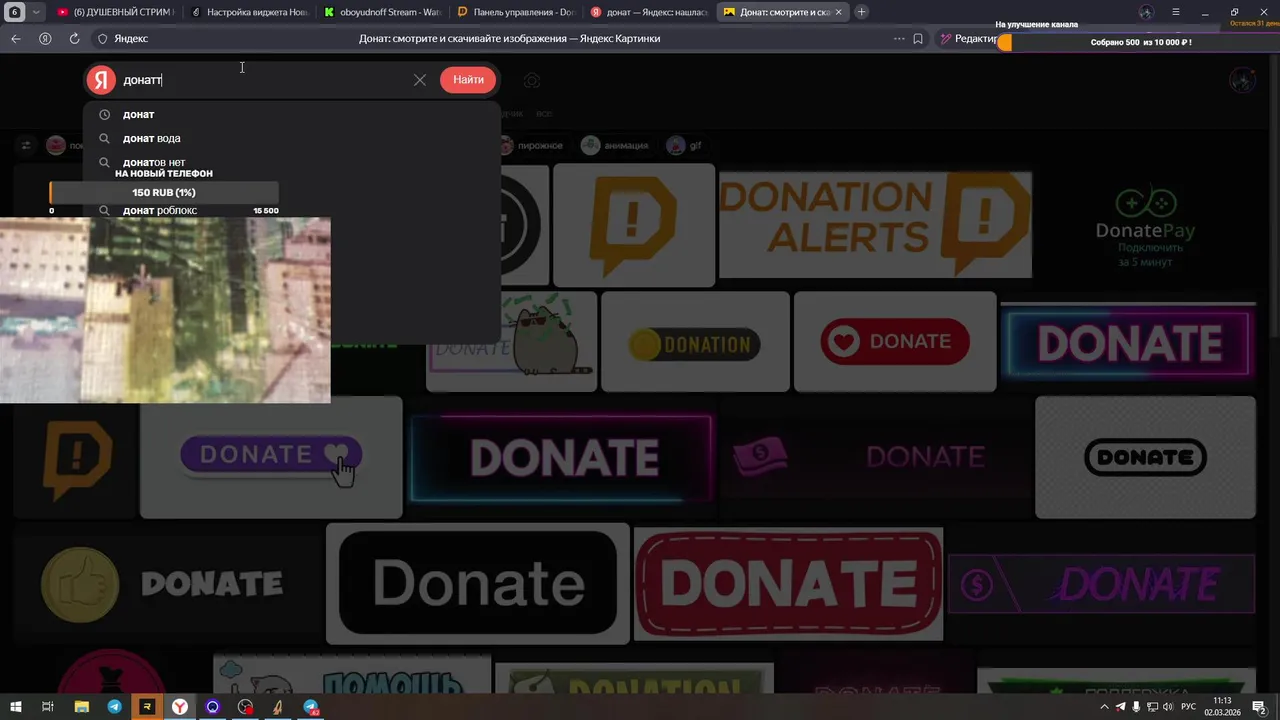This screenshot has height=720, width=1280.
Task: Select the анимация filter chip
Action: point(616,146)
